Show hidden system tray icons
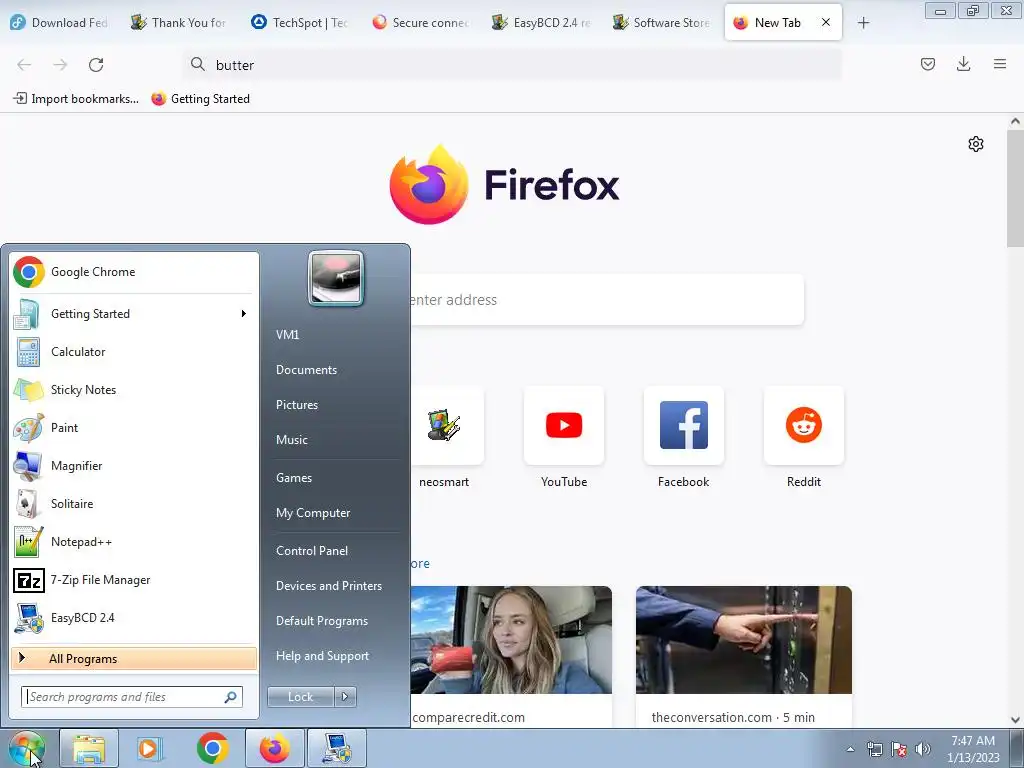The height and width of the screenshot is (768, 1024). click(x=850, y=749)
